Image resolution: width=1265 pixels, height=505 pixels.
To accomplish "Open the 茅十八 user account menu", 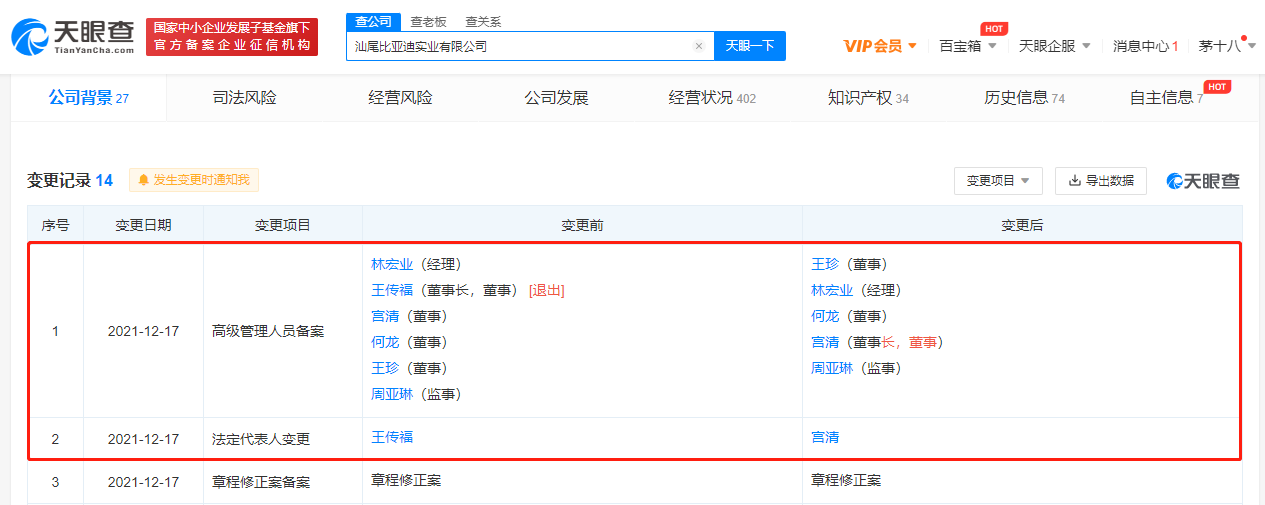I will point(1227,46).
